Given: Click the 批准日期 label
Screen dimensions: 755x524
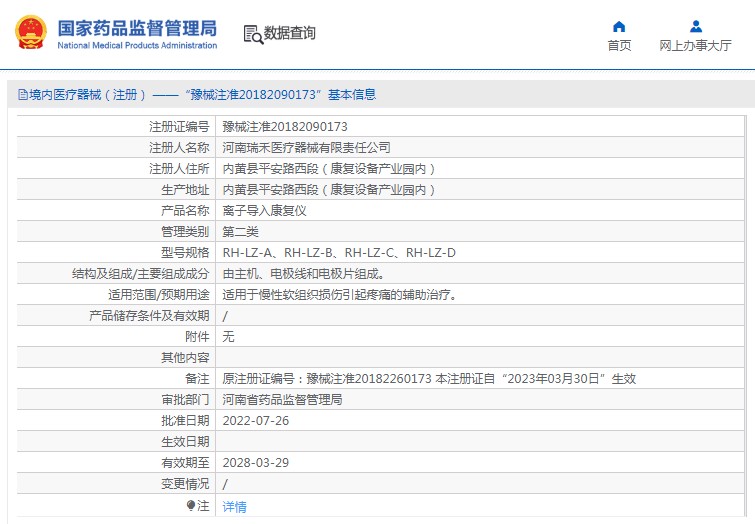Looking at the screenshot, I should click(x=185, y=420).
